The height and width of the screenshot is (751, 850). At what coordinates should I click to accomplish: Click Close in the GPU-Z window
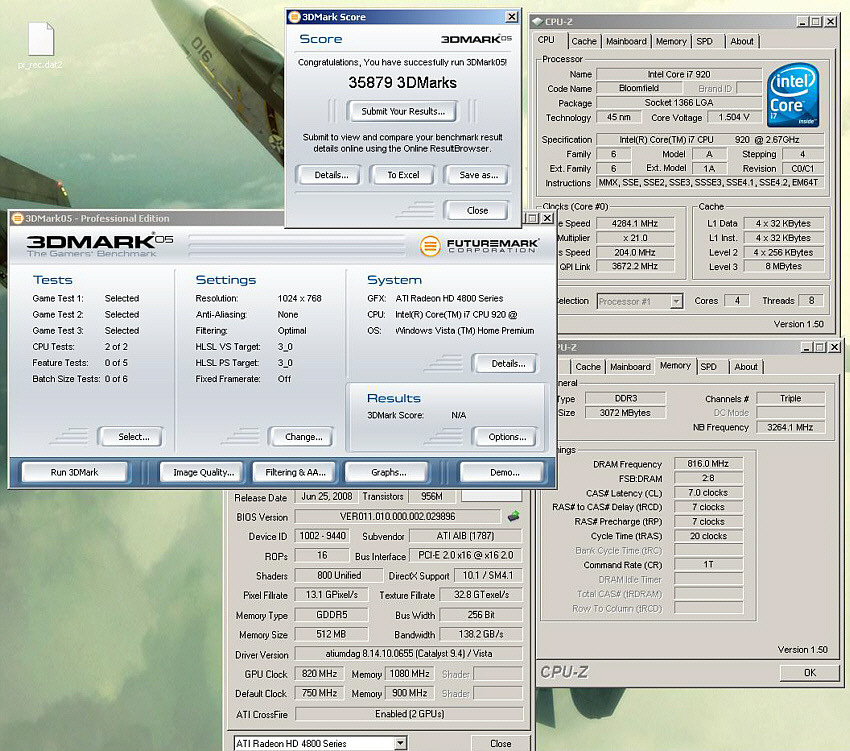pyautogui.click(x=500, y=743)
